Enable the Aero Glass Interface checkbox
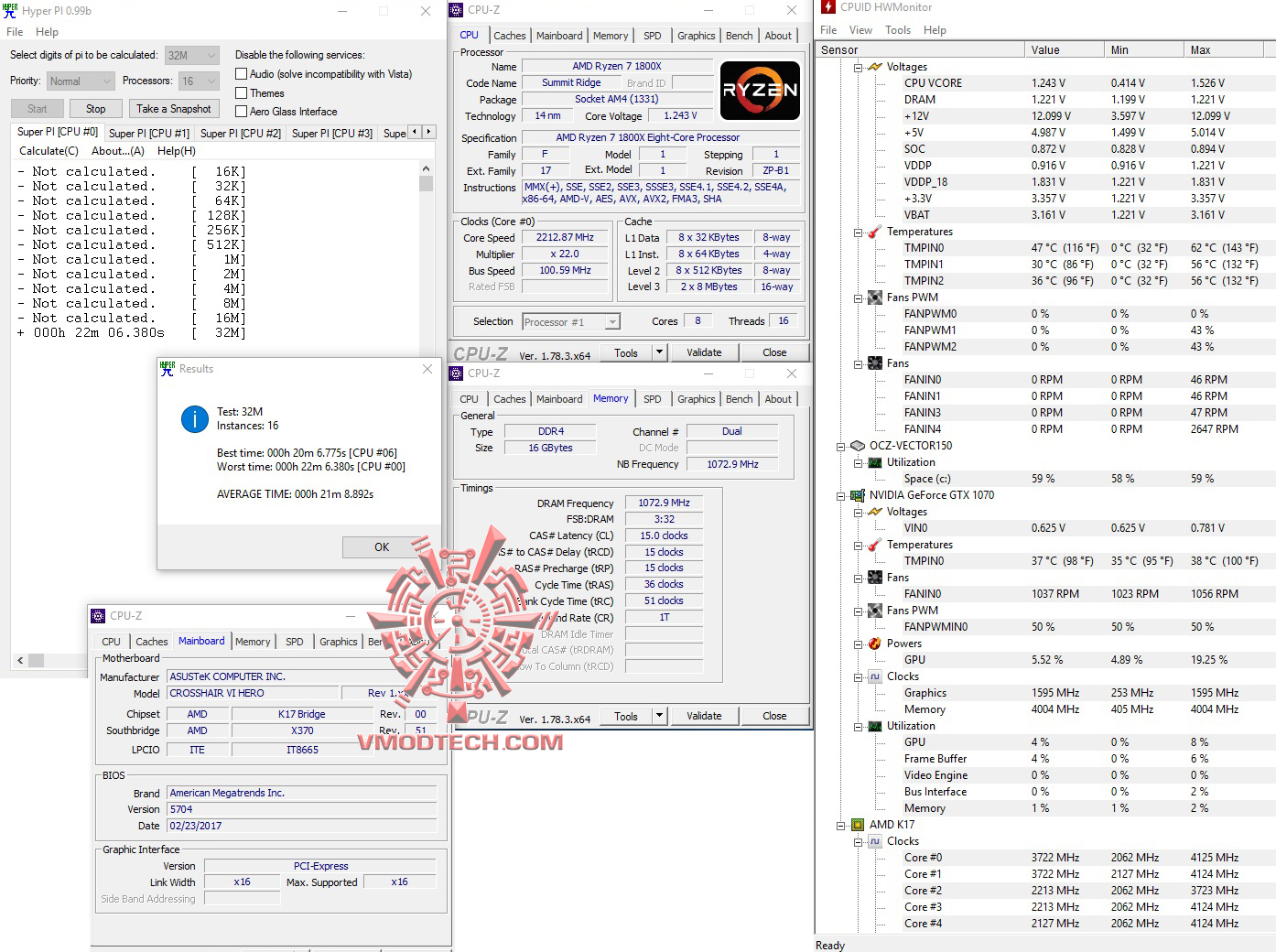Viewport: 1276px width, 952px height. coord(242,111)
